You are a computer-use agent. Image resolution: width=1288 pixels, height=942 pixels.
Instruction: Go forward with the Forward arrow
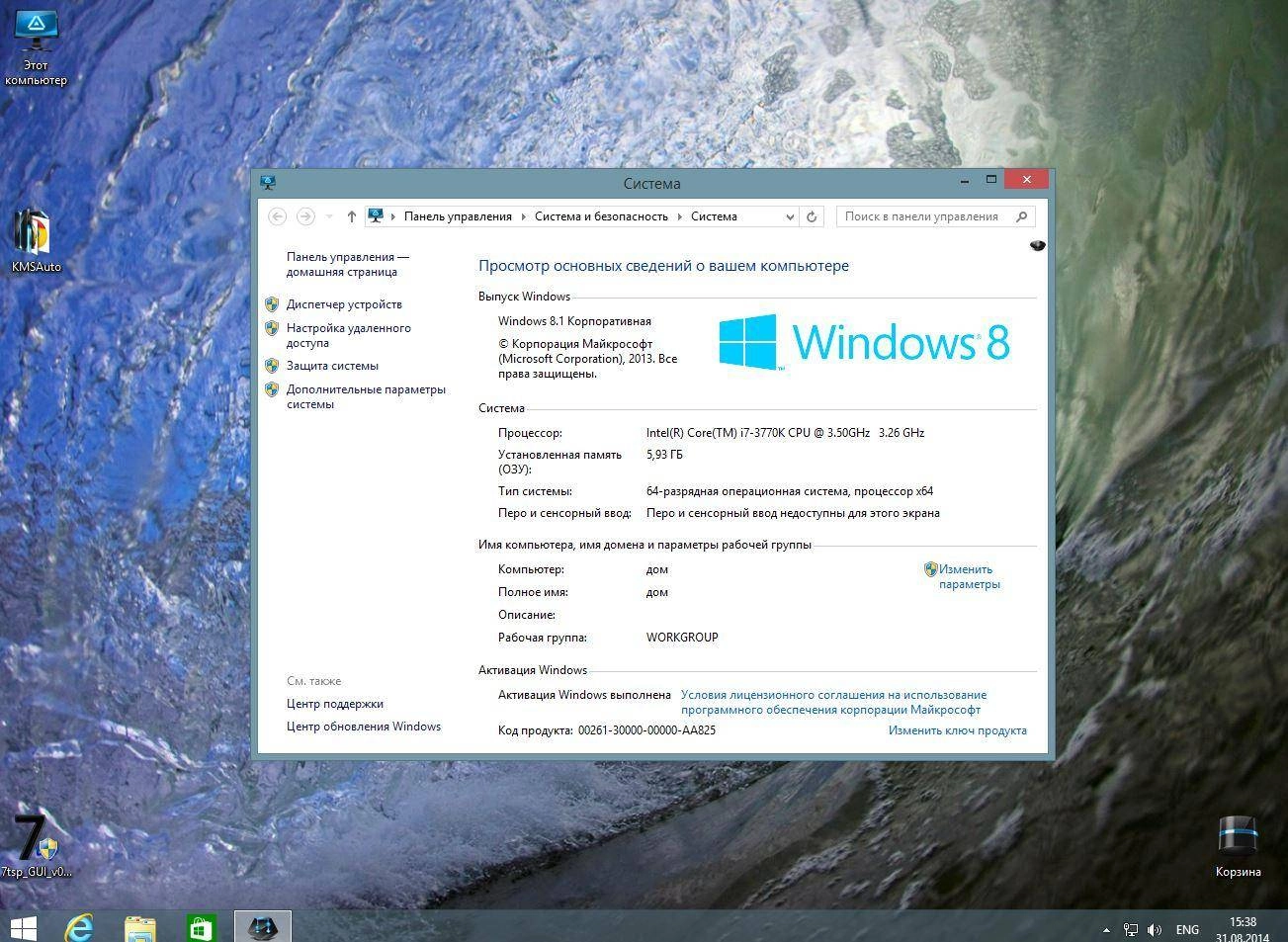[305, 216]
